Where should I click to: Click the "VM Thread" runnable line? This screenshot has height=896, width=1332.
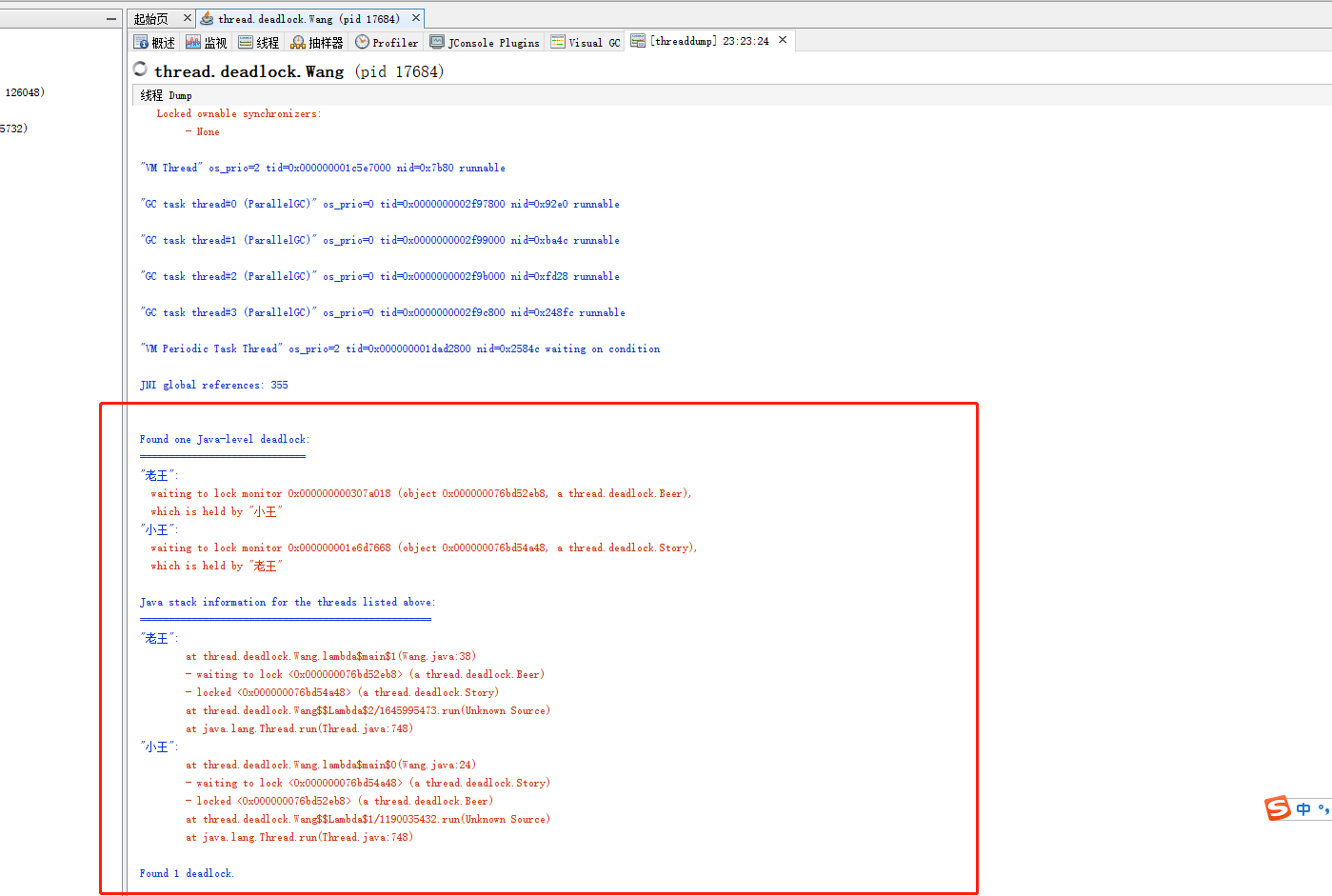[x=323, y=168]
